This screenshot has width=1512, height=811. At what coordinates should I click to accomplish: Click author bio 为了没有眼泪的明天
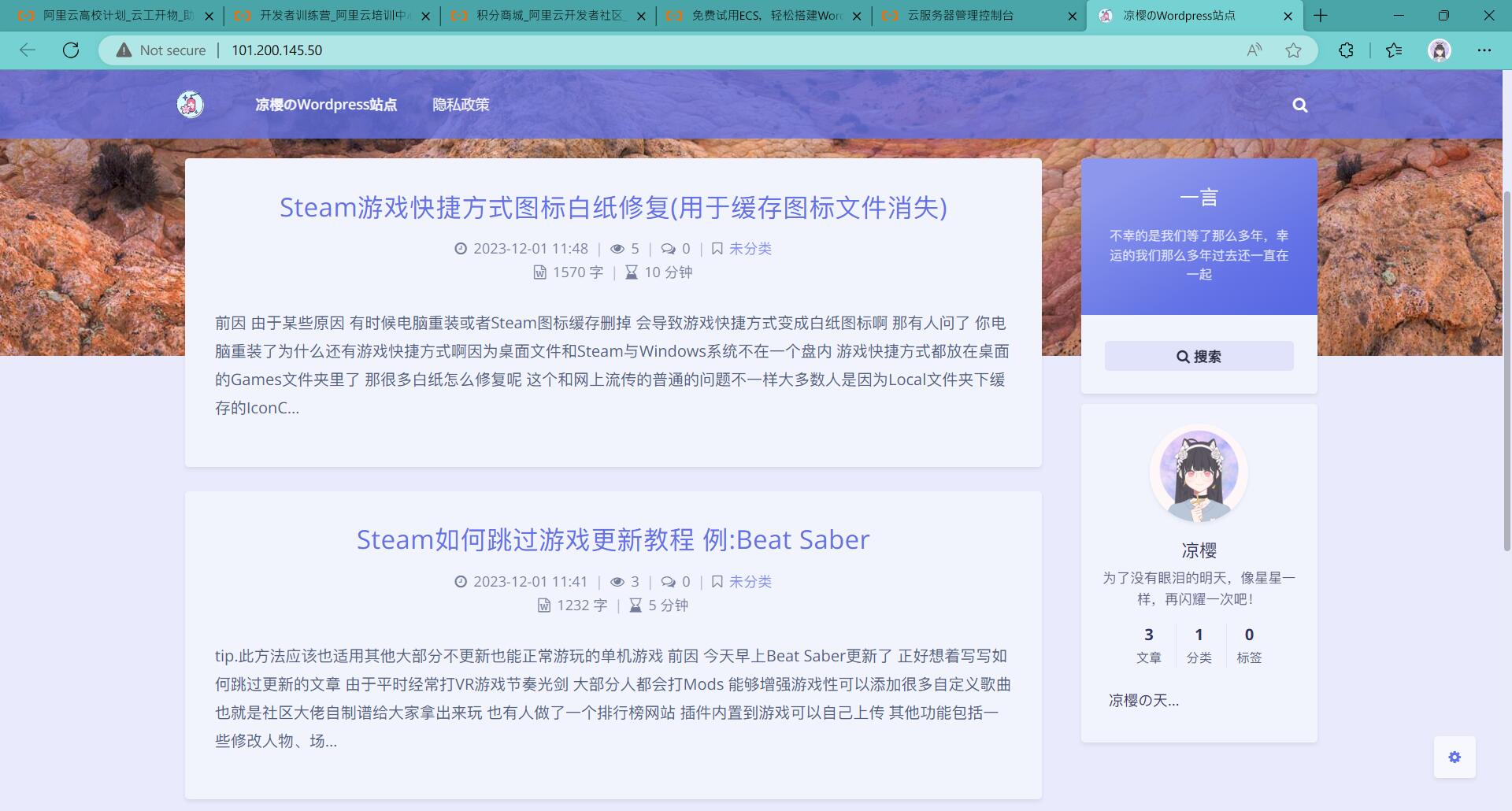click(1199, 588)
